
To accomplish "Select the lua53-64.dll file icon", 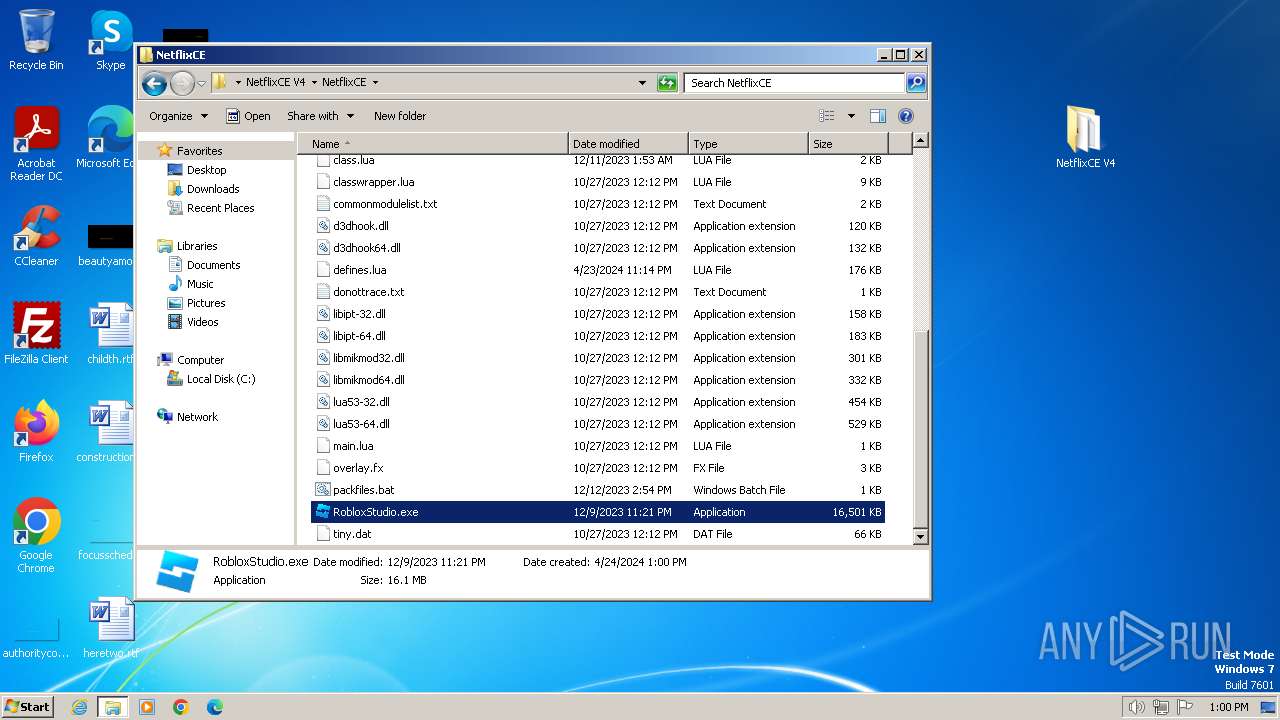I will [323, 424].
